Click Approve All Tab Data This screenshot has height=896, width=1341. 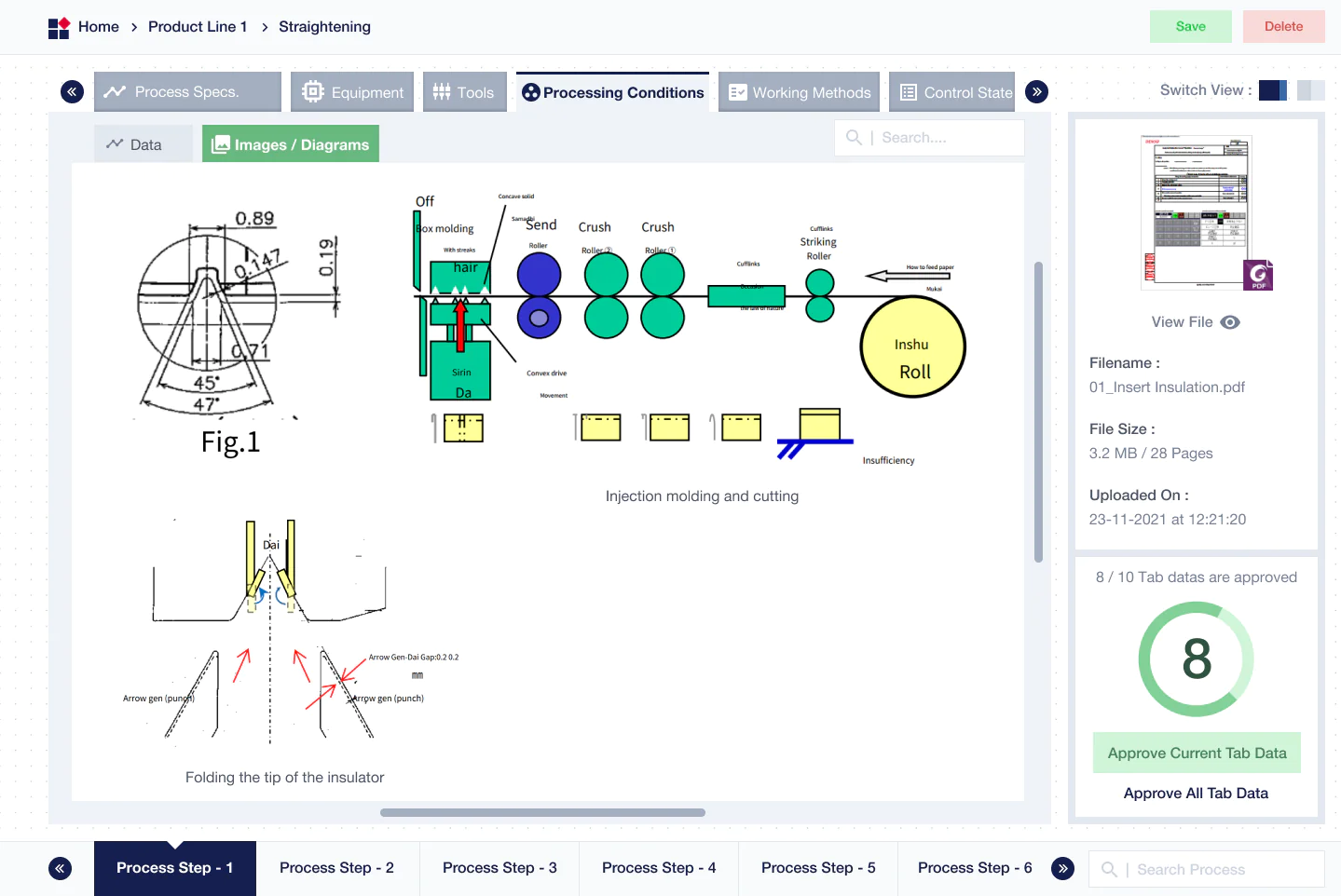(1196, 794)
